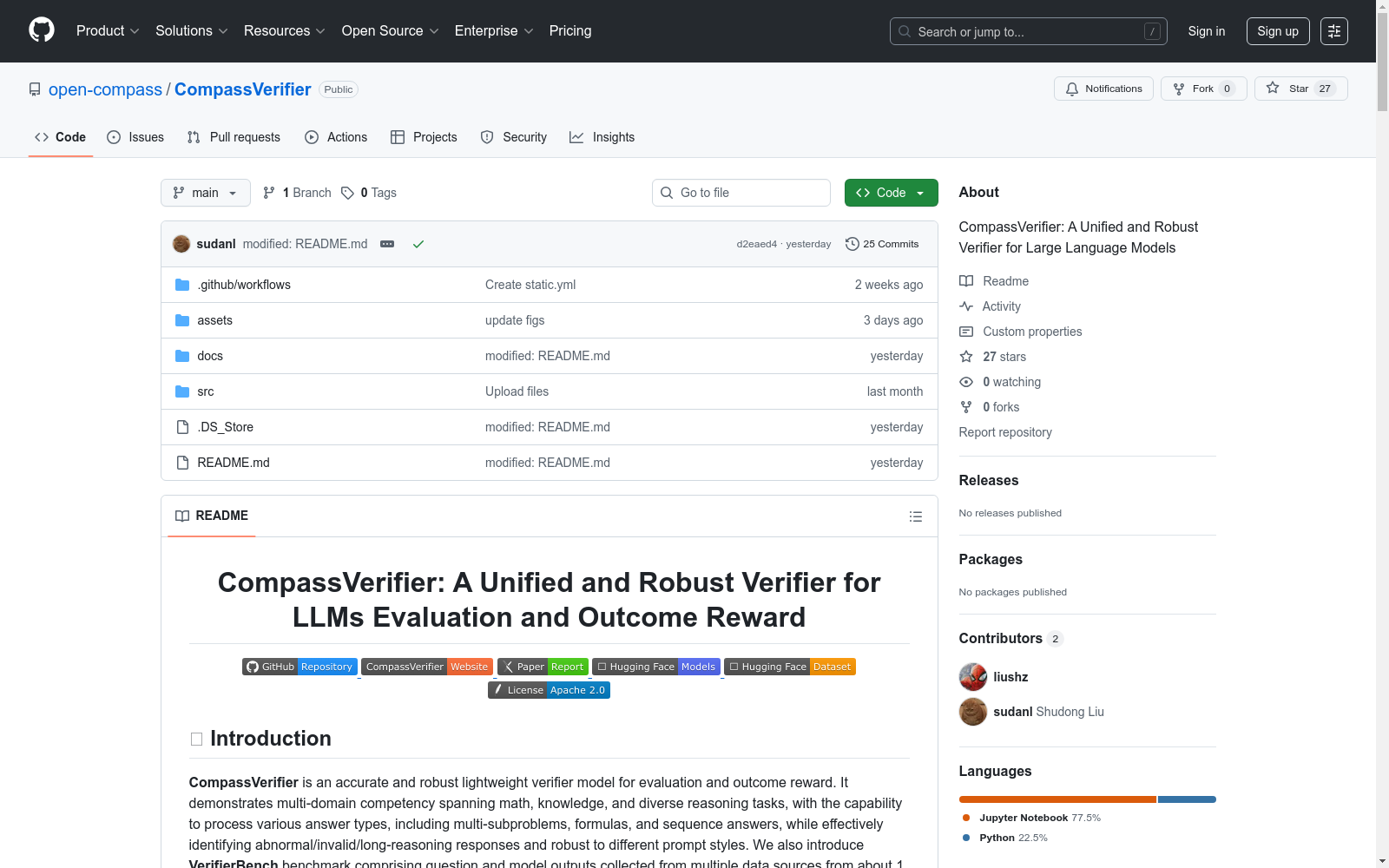Click the src folder icon
This screenshot has width=1389, height=868.
182,391
